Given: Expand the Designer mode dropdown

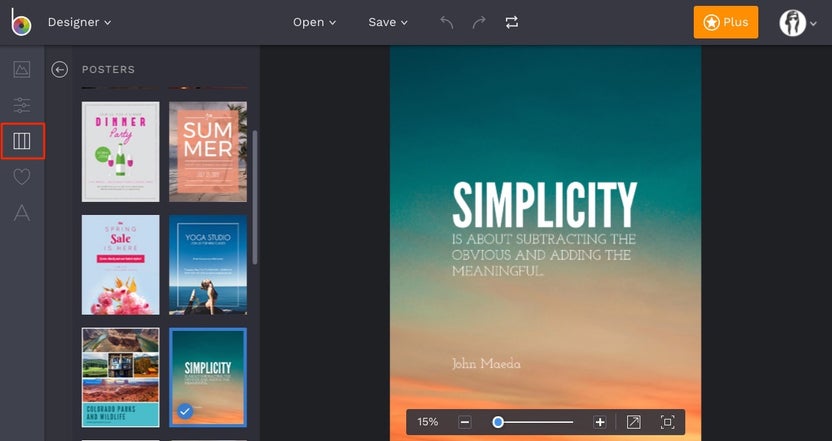Looking at the screenshot, I should 79,22.
